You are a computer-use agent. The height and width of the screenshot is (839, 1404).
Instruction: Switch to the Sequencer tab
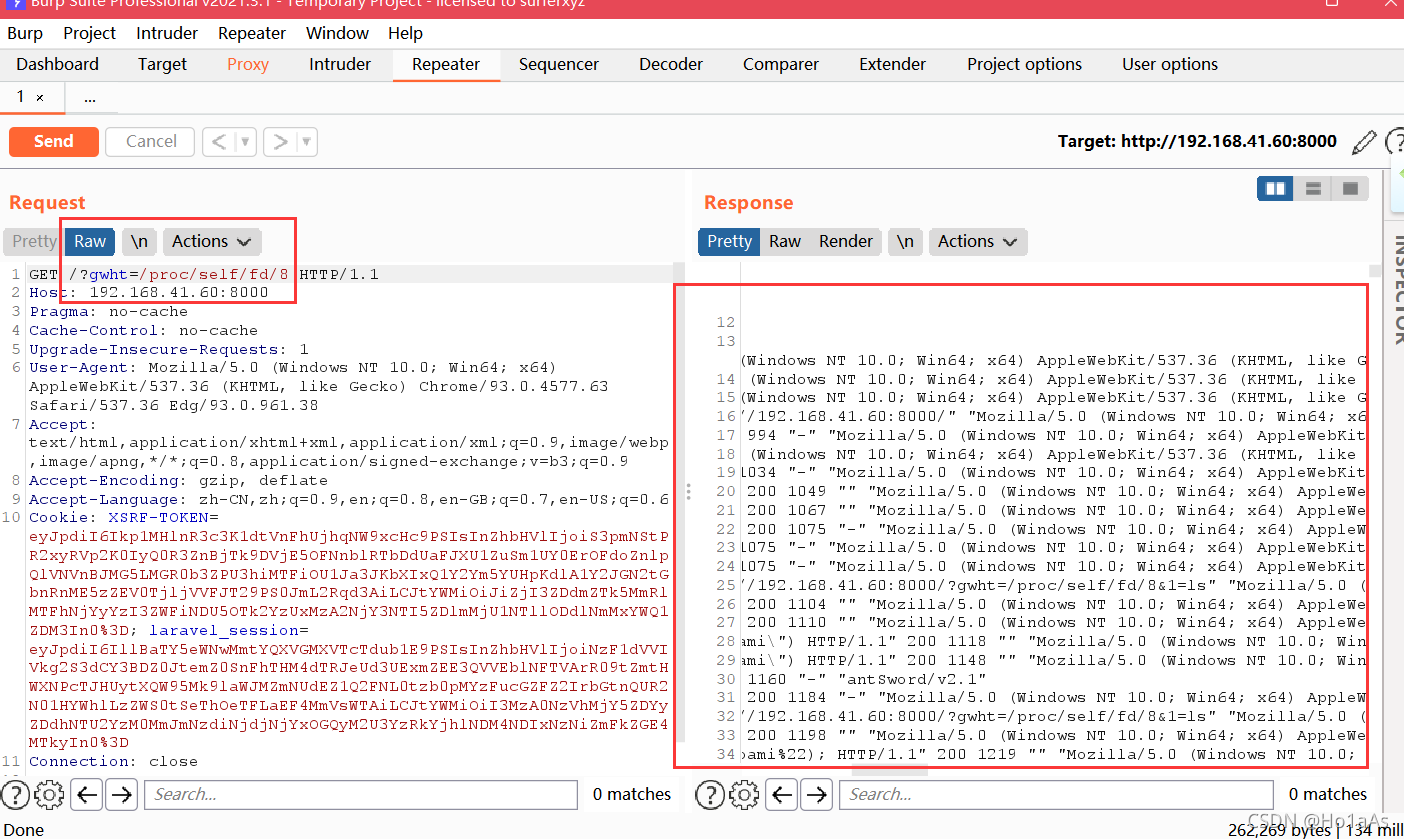click(559, 64)
